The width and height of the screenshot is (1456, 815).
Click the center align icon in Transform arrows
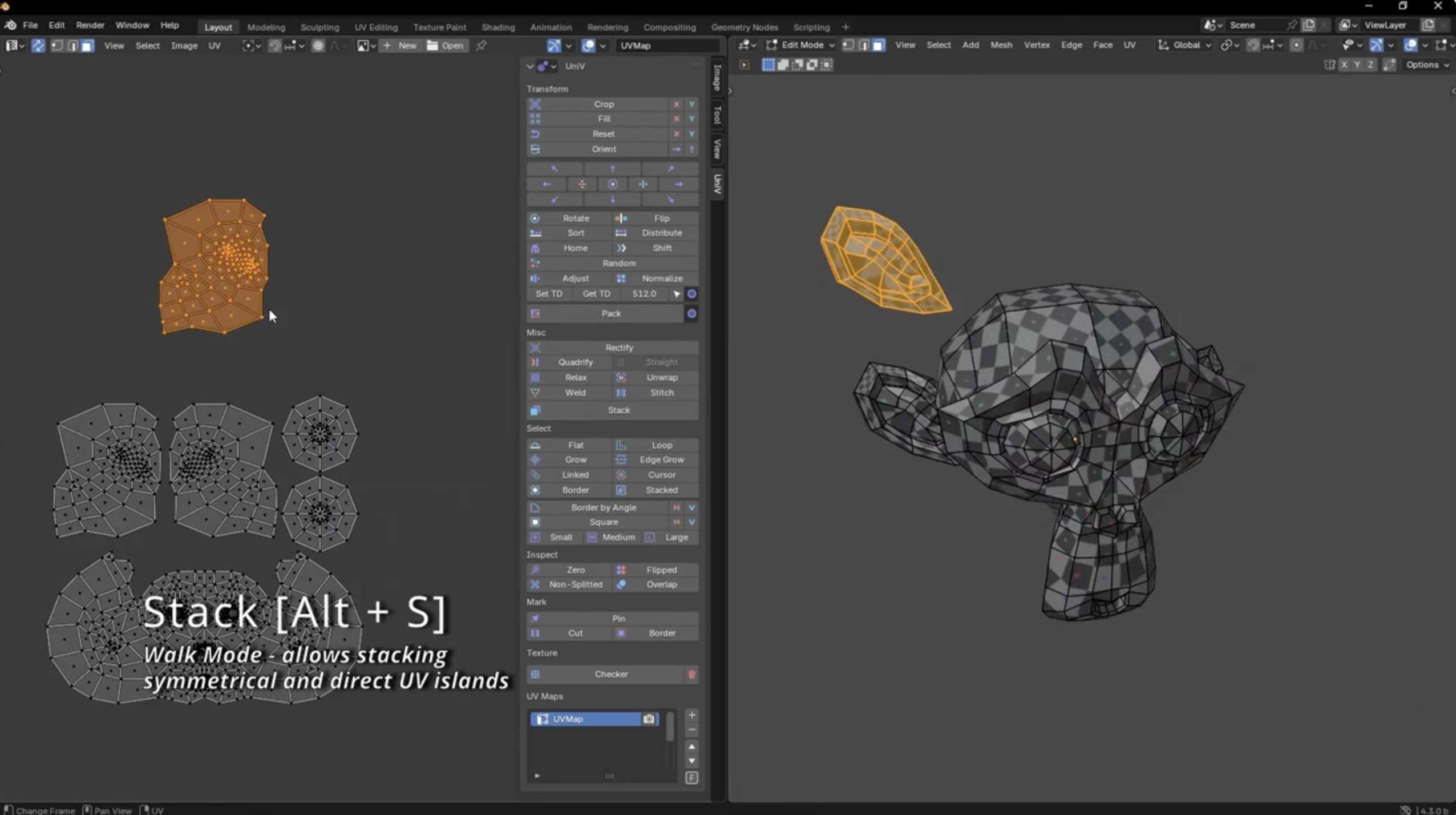pyautogui.click(x=612, y=184)
